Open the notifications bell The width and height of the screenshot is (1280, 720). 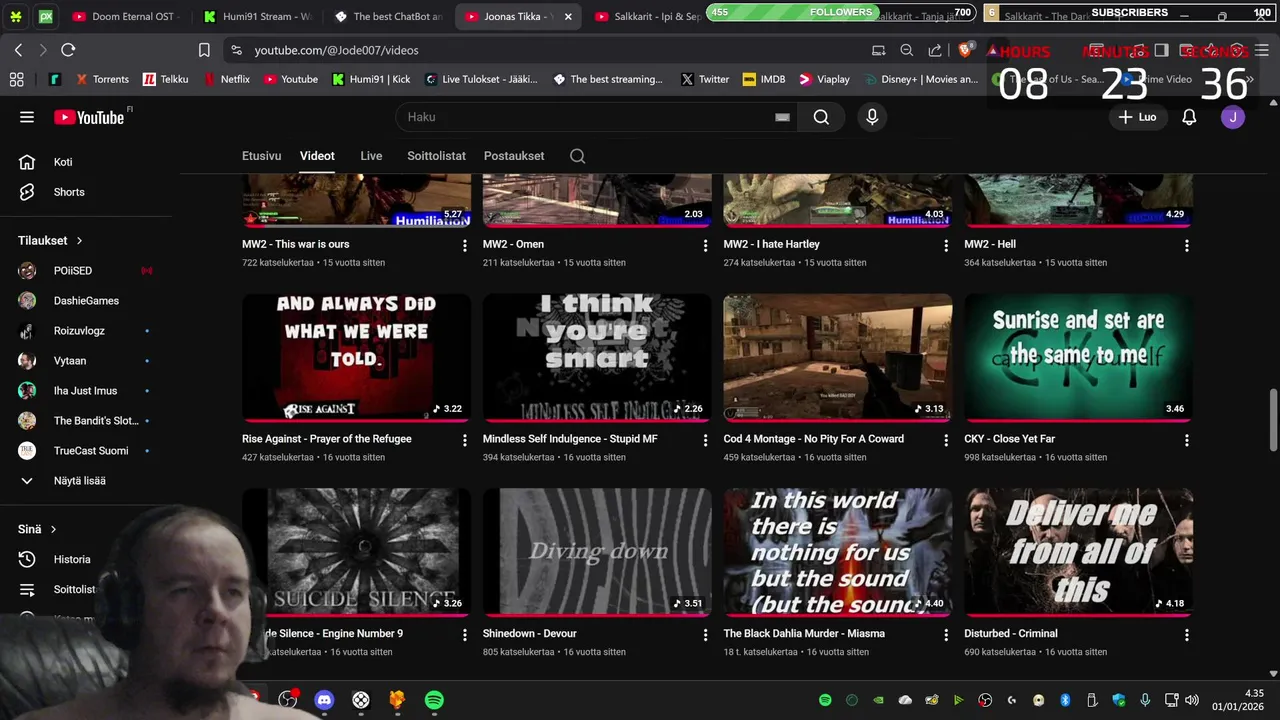[1189, 117]
